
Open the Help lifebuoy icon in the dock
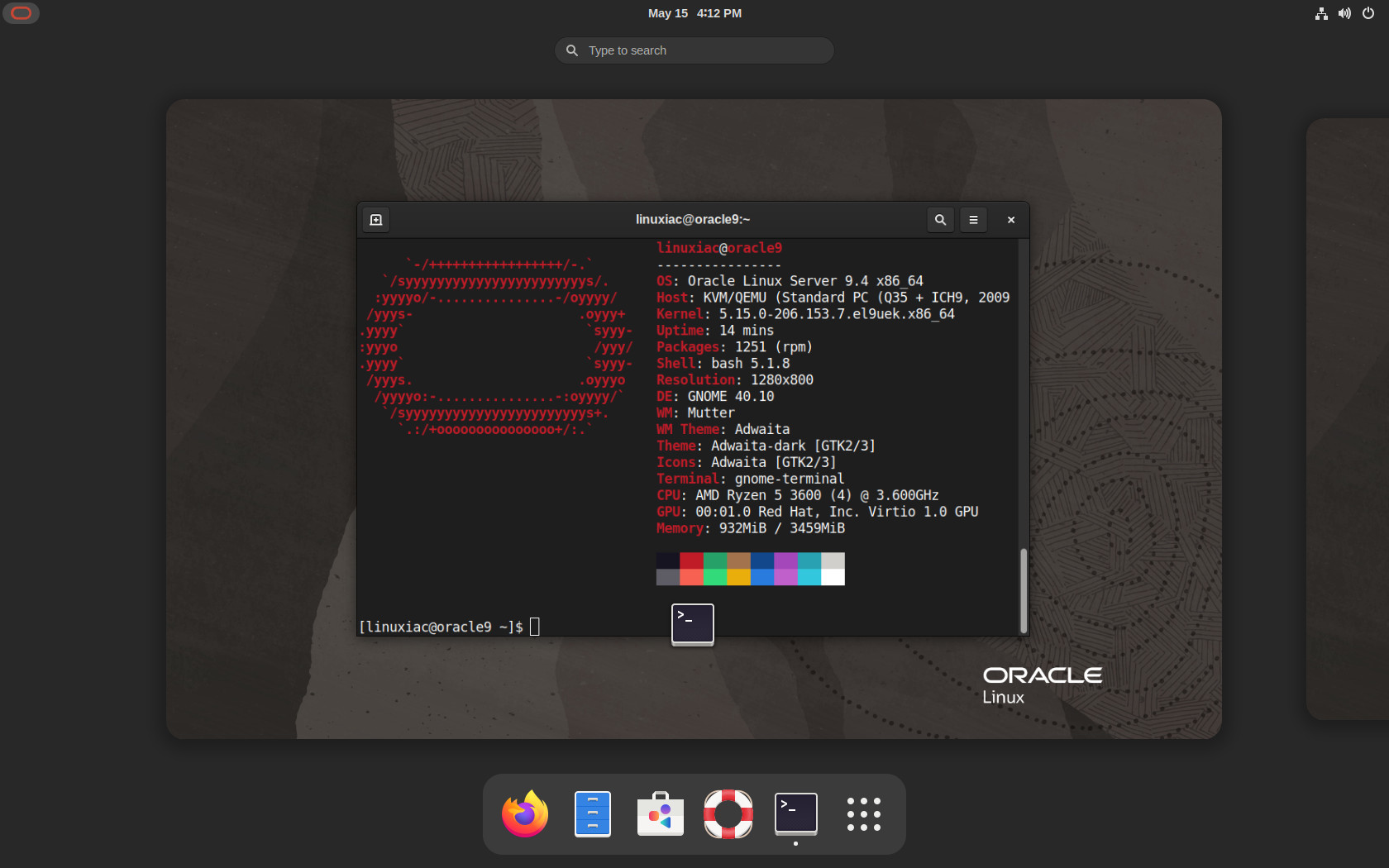coord(728,814)
